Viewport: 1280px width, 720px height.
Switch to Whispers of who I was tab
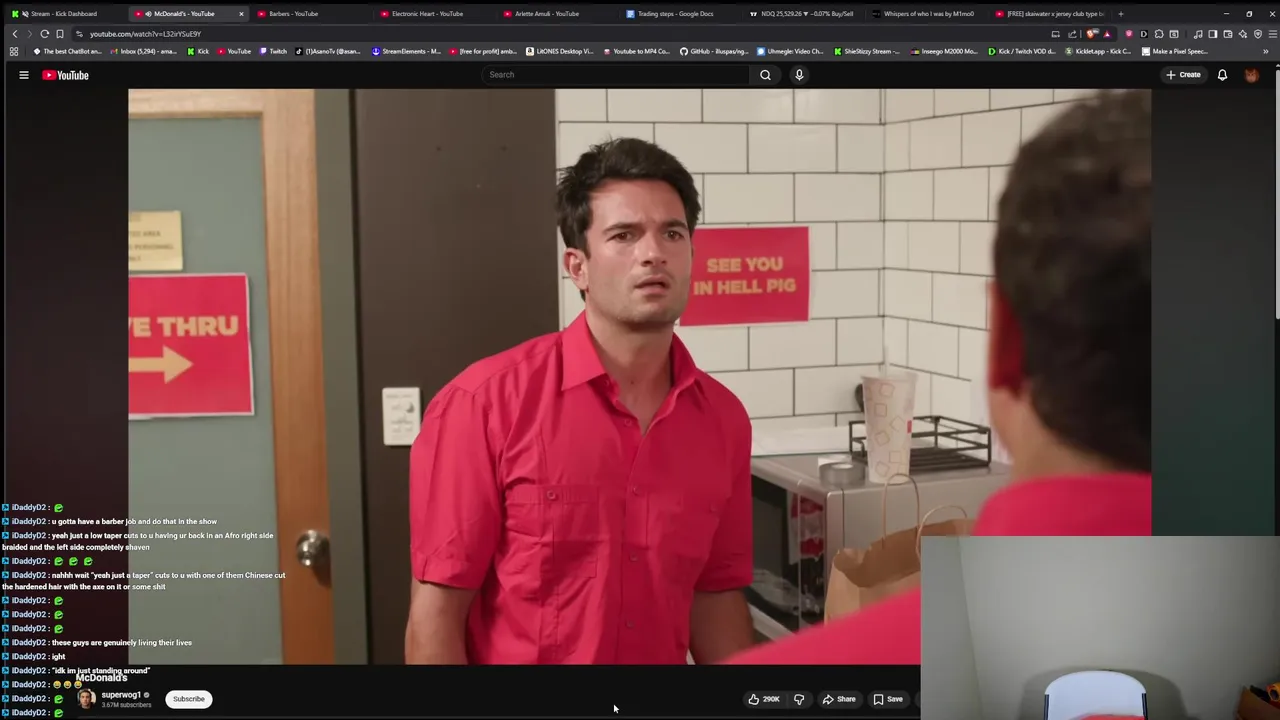click(928, 14)
